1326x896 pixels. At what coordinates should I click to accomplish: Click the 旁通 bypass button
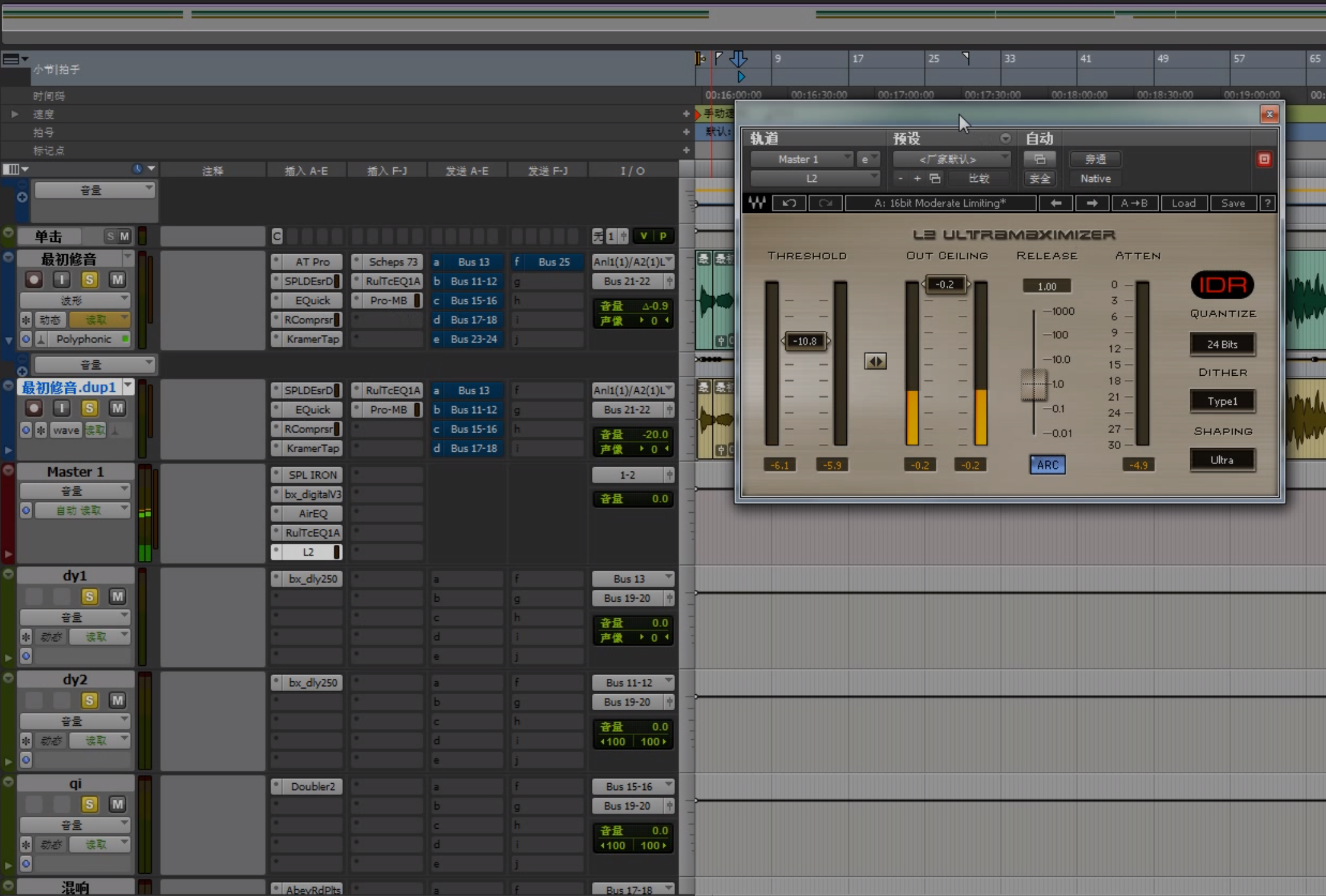click(1096, 159)
